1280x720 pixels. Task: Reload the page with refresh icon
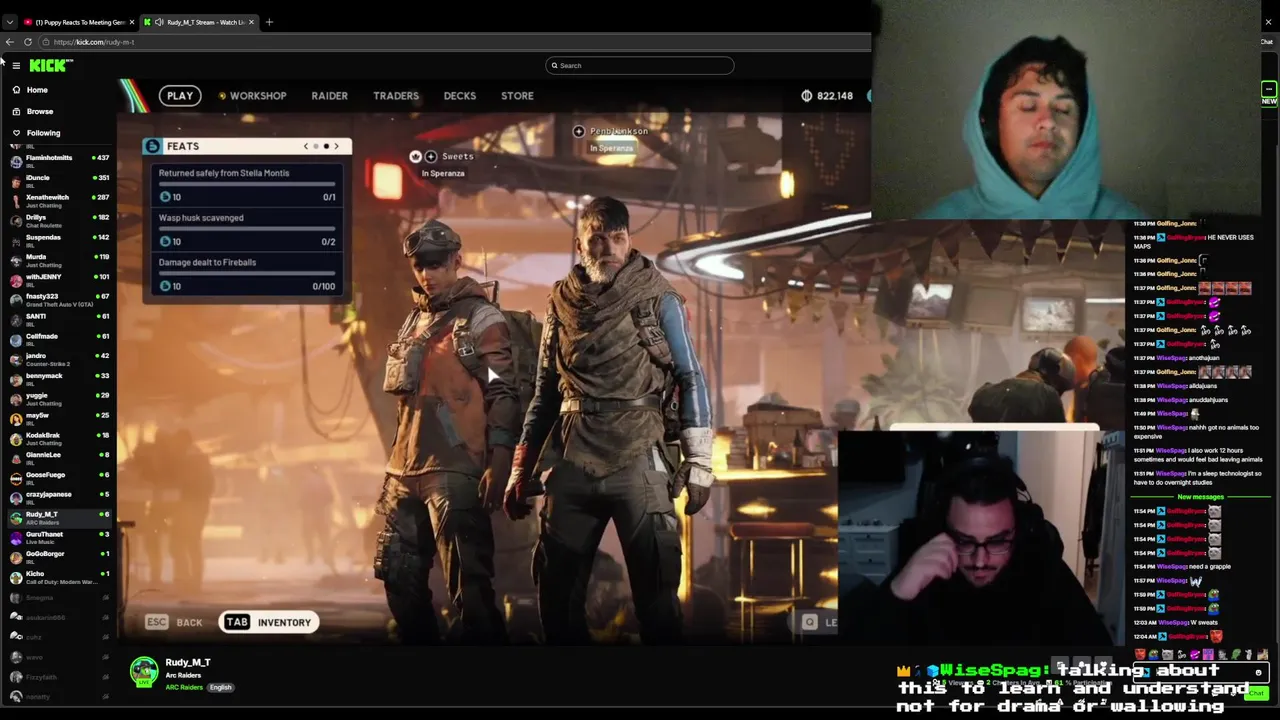point(28,42)
